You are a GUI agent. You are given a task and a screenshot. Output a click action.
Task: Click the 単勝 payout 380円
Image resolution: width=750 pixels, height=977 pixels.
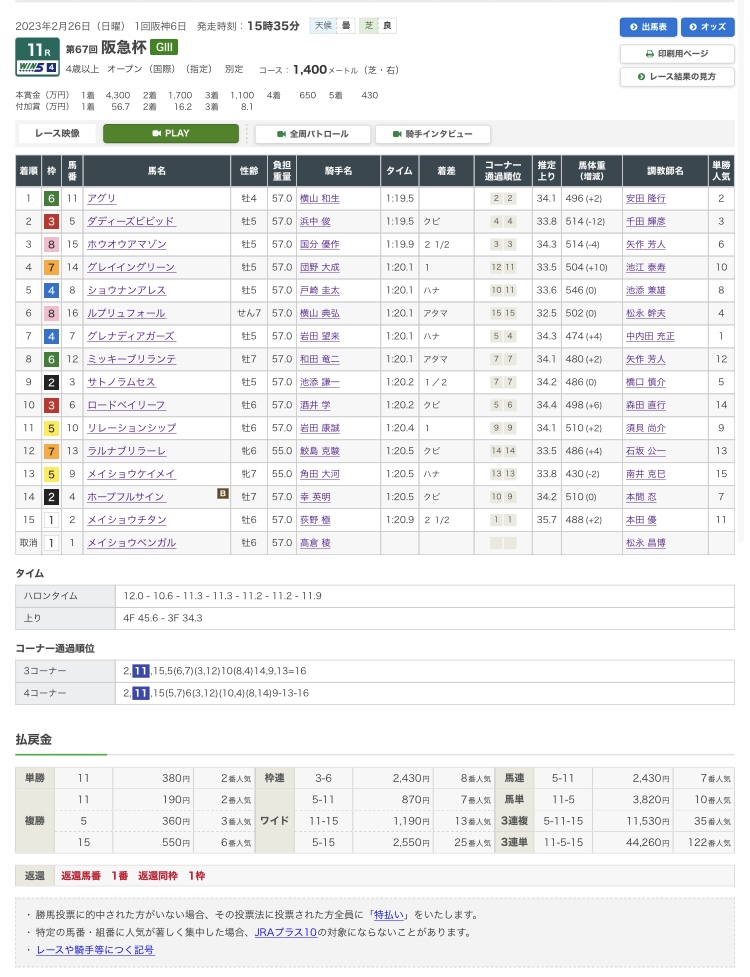point(176,778)
